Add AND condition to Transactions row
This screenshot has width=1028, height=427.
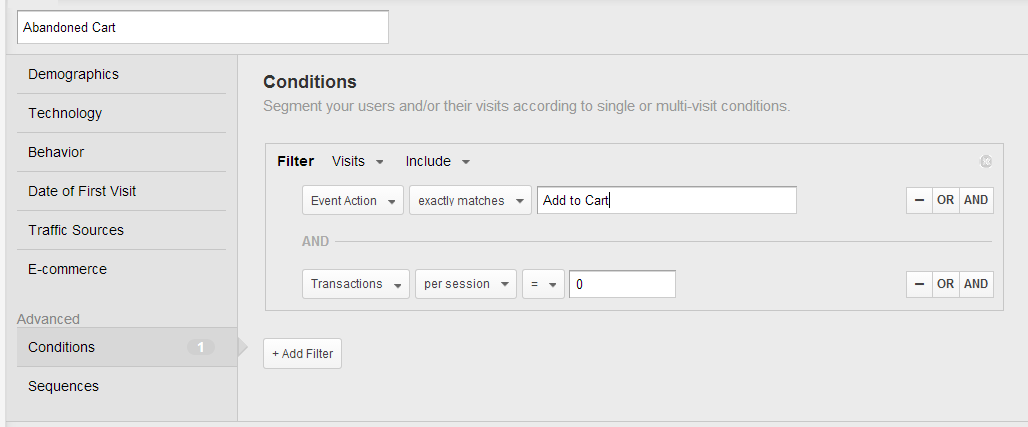tap(976, 284)
